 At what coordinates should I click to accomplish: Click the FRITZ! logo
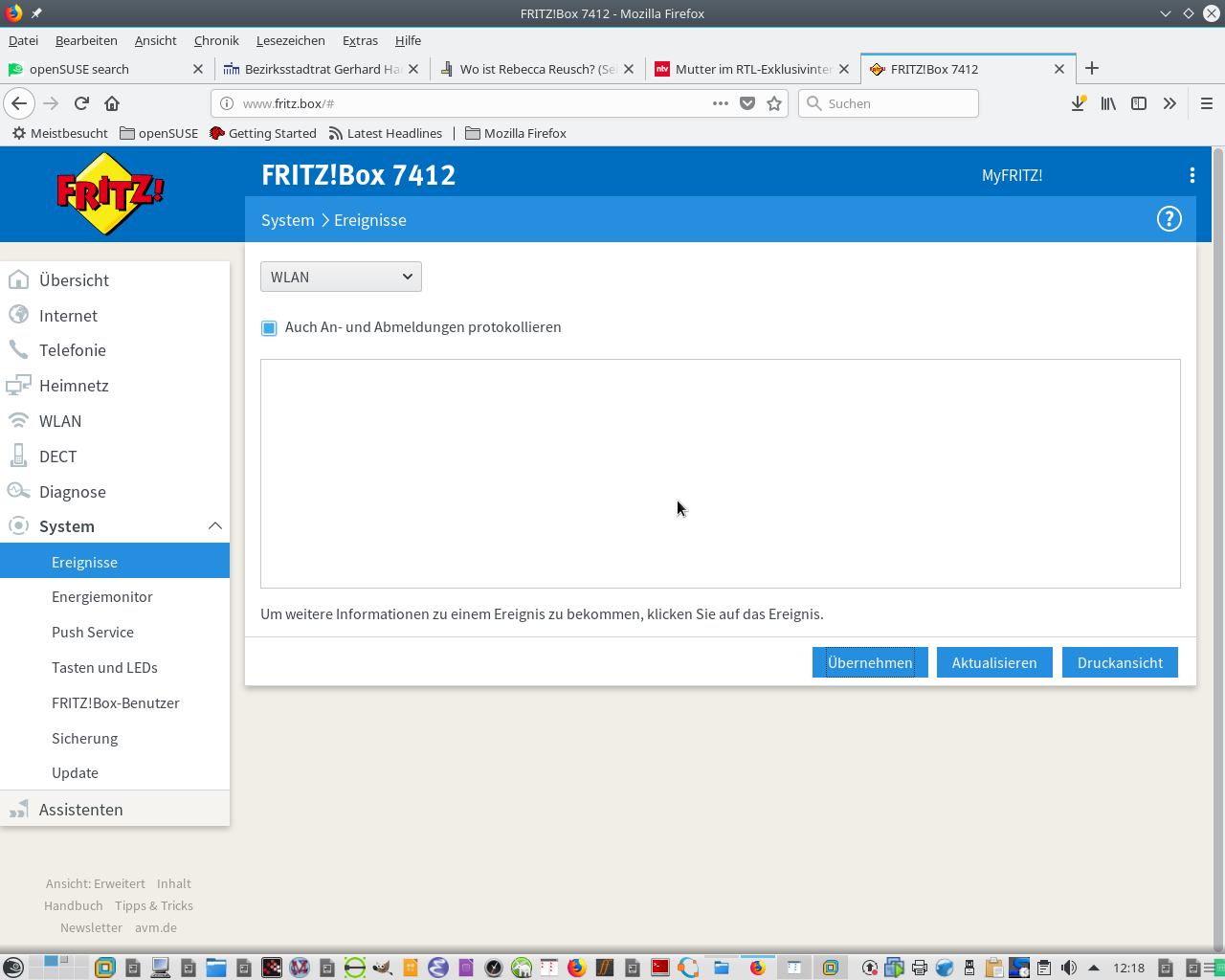110,193
